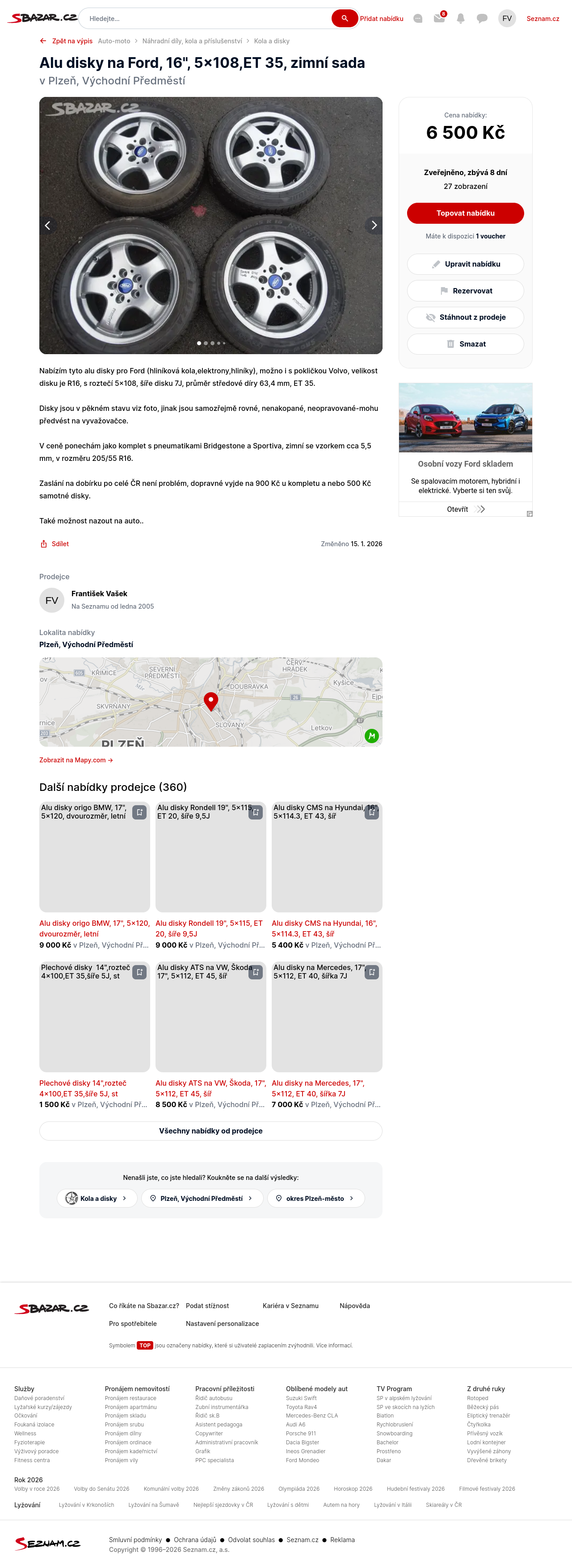Bookmark the Alu disky na Mercedes listing
The width and height of the screenshot is (572, 1568).
point(372,972)
